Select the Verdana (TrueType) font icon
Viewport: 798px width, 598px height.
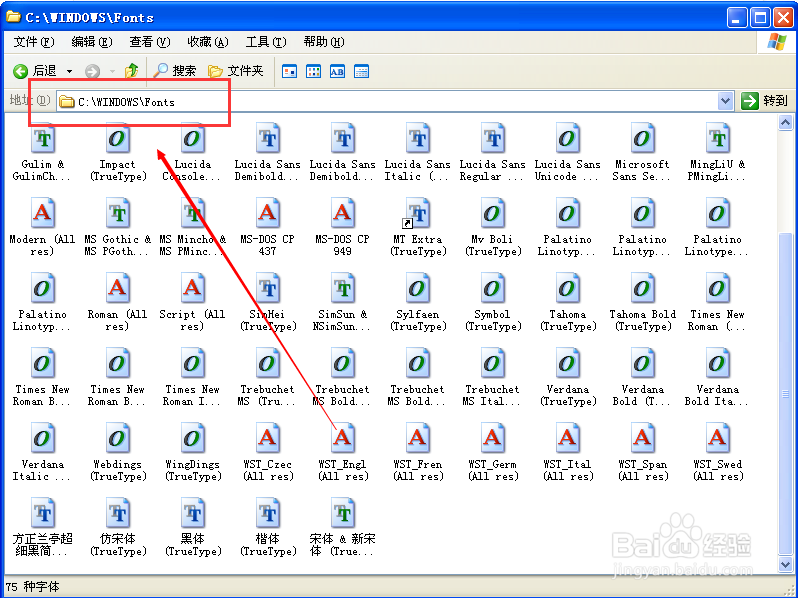click(x=567, y=363)
